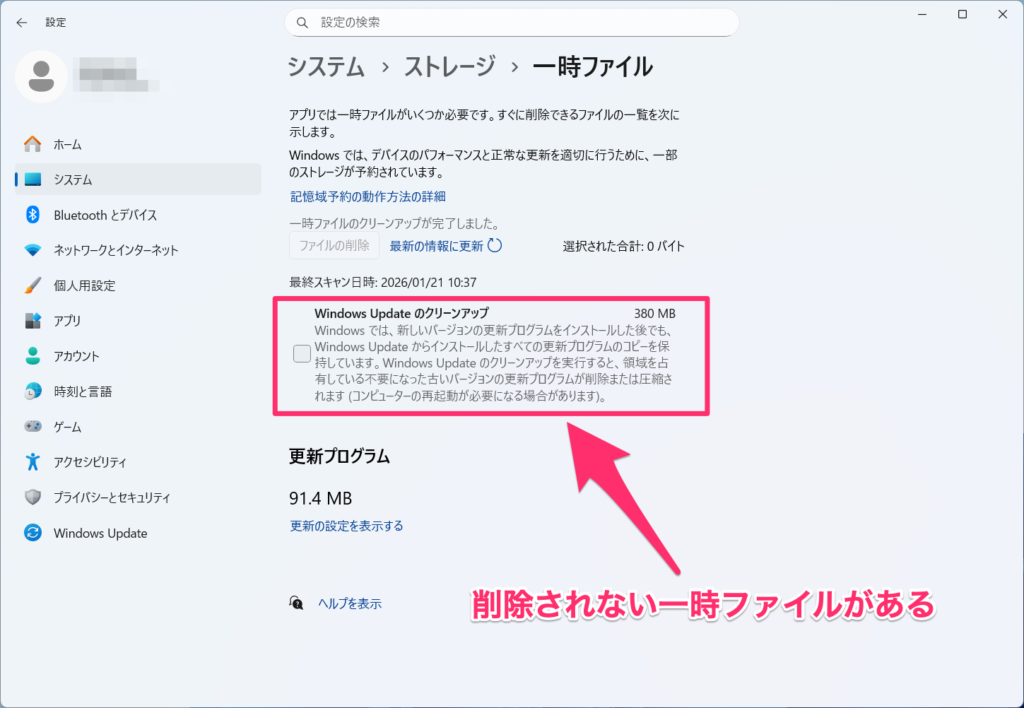Screen dimensions: 1024x708
Task: Click the Home icon in sidebar
Action: click(x=33, y=144)
